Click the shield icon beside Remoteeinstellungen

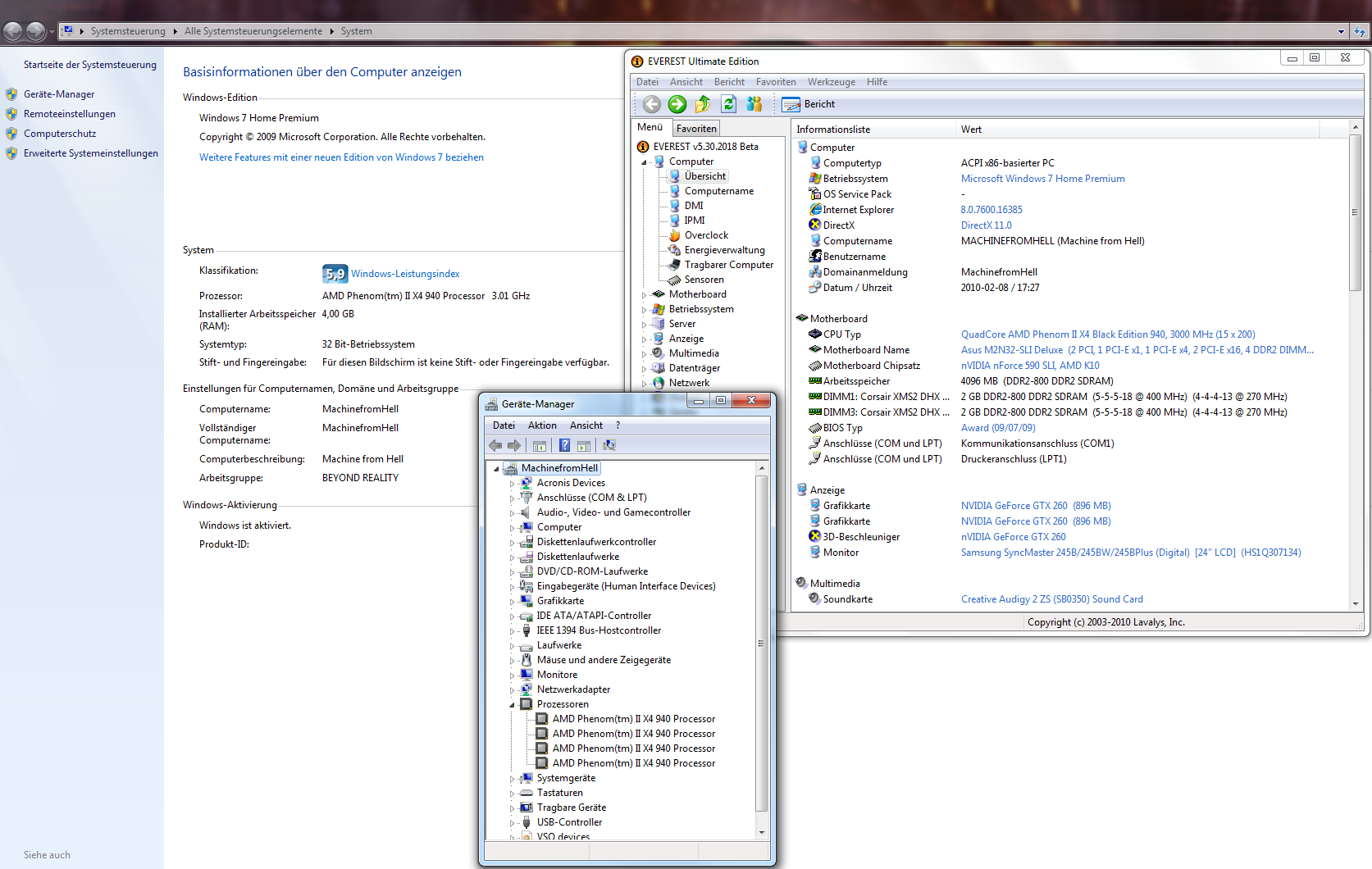click(11, 114)
